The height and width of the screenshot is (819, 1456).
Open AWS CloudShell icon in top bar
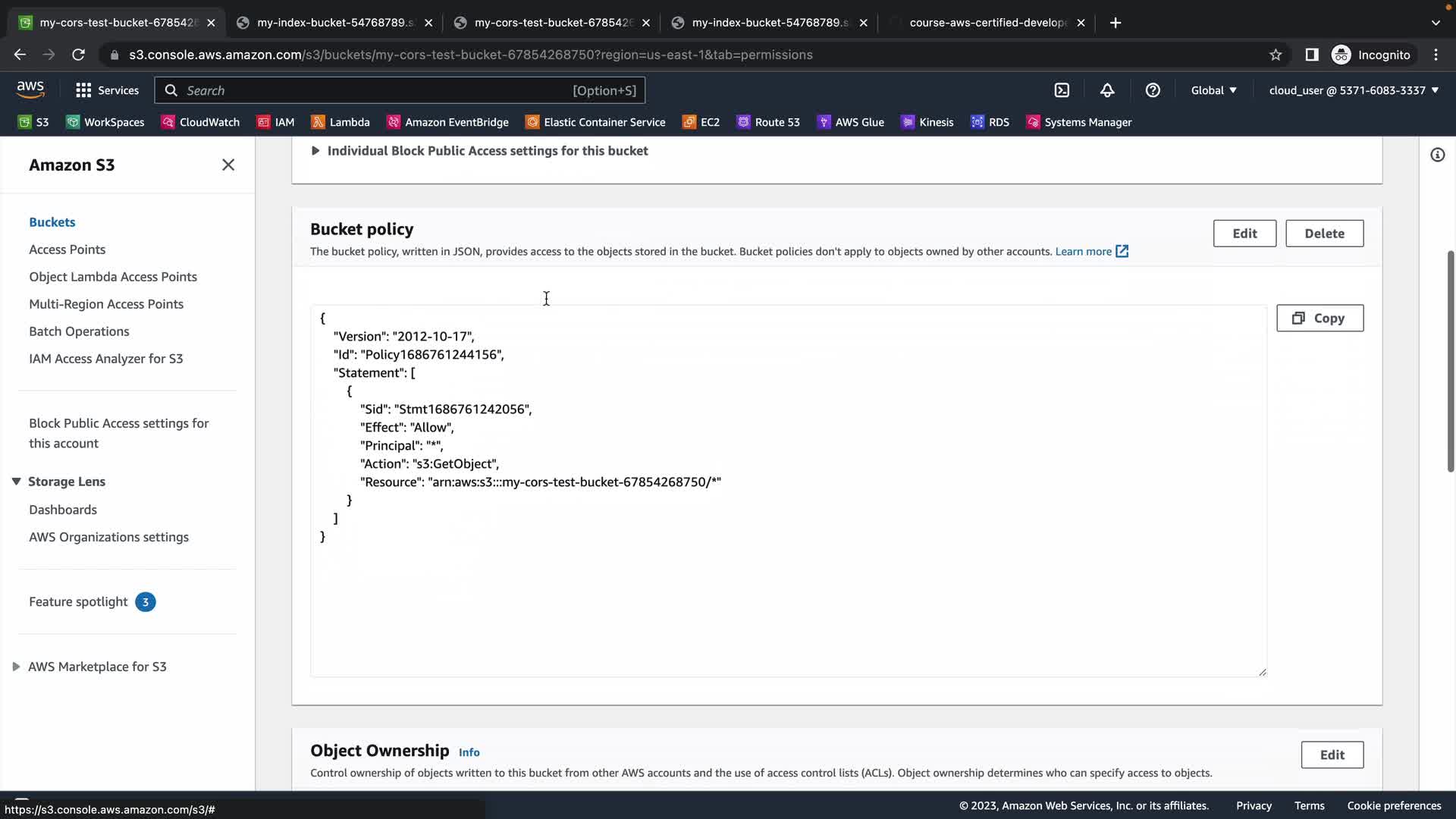pyautogui.click(x=1062, y=90)
